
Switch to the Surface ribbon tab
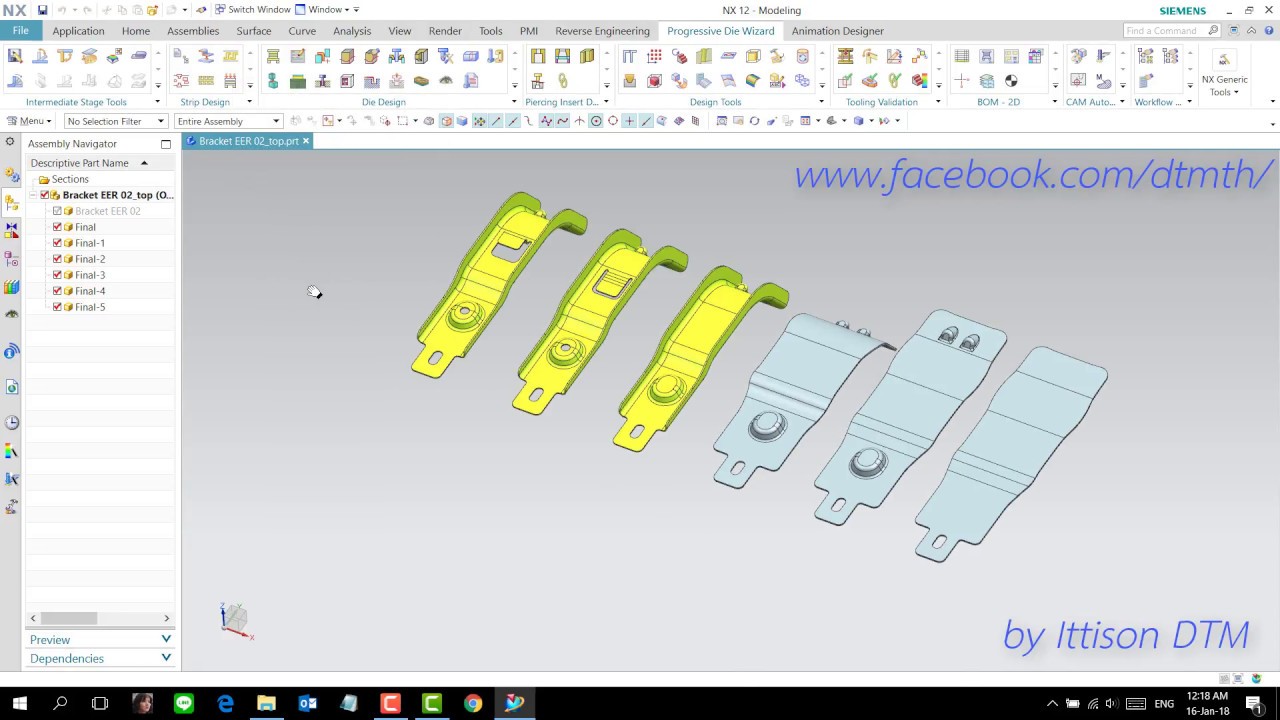click(x=254, y=31)
